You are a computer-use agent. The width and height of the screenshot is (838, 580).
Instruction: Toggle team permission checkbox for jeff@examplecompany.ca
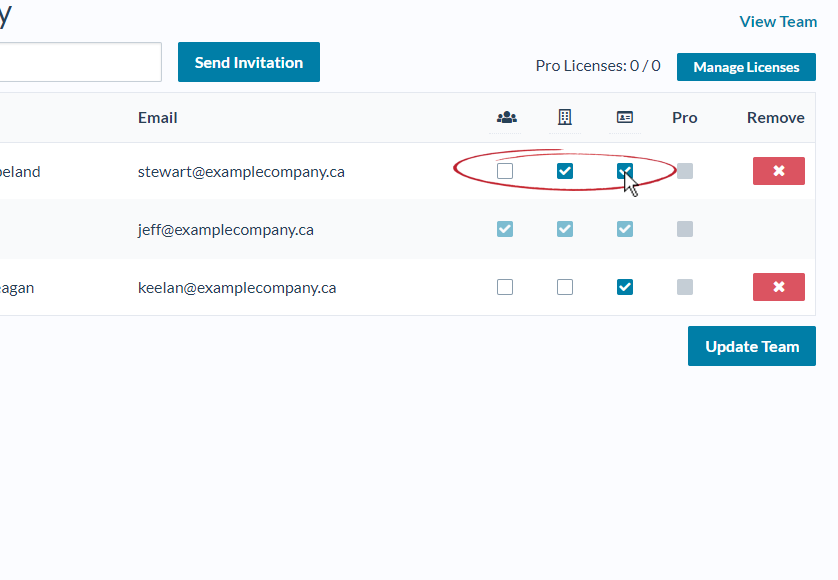click(x=505, y=229)
